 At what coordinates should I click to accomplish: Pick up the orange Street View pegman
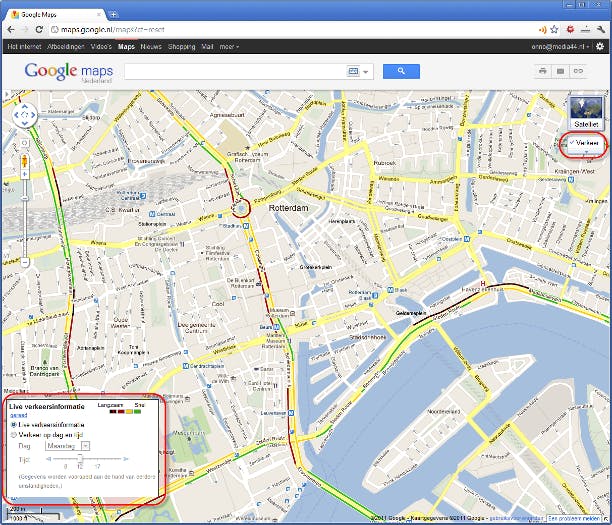coord(25,161)
